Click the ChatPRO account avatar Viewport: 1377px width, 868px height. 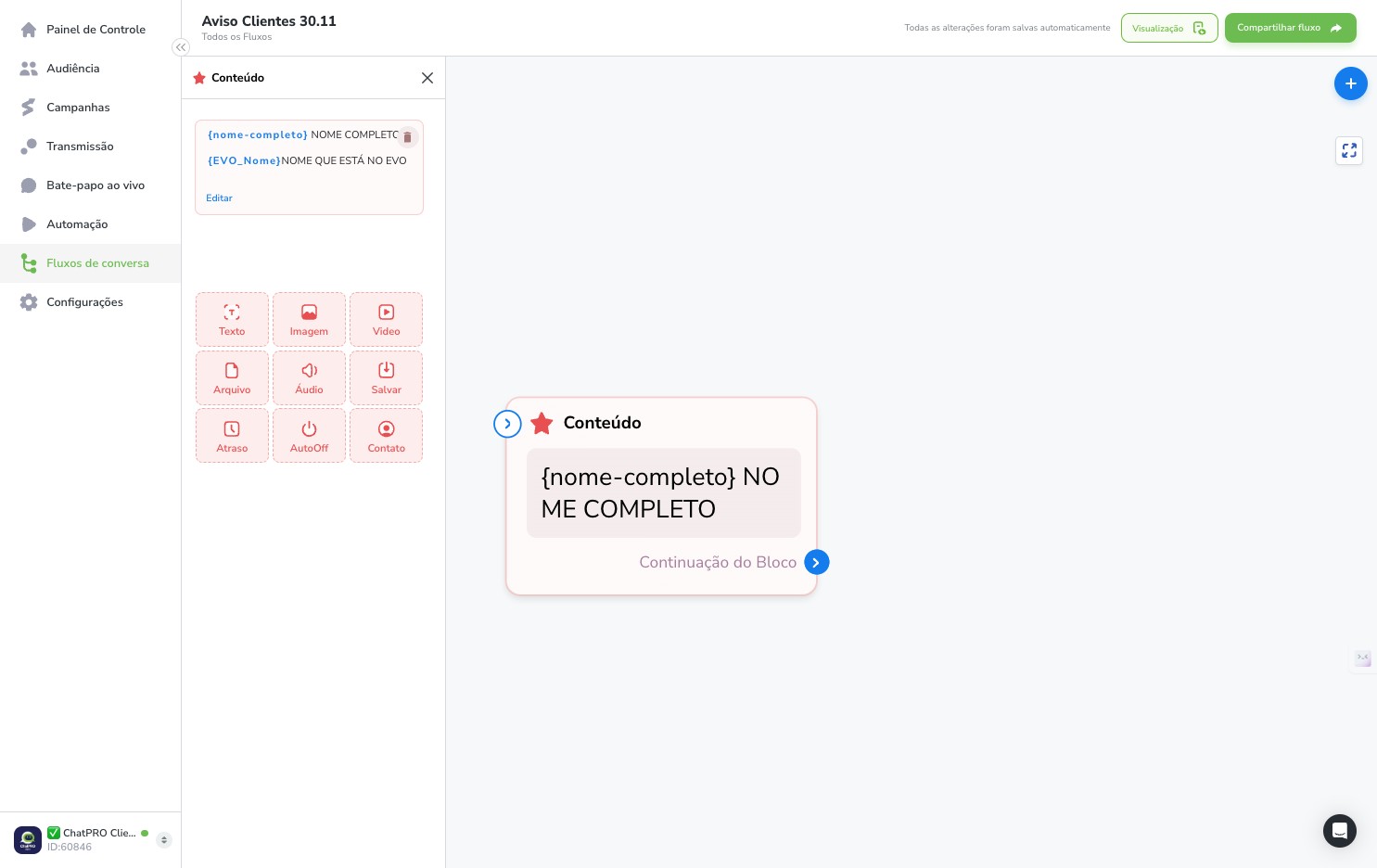click(x=28, y=840)
